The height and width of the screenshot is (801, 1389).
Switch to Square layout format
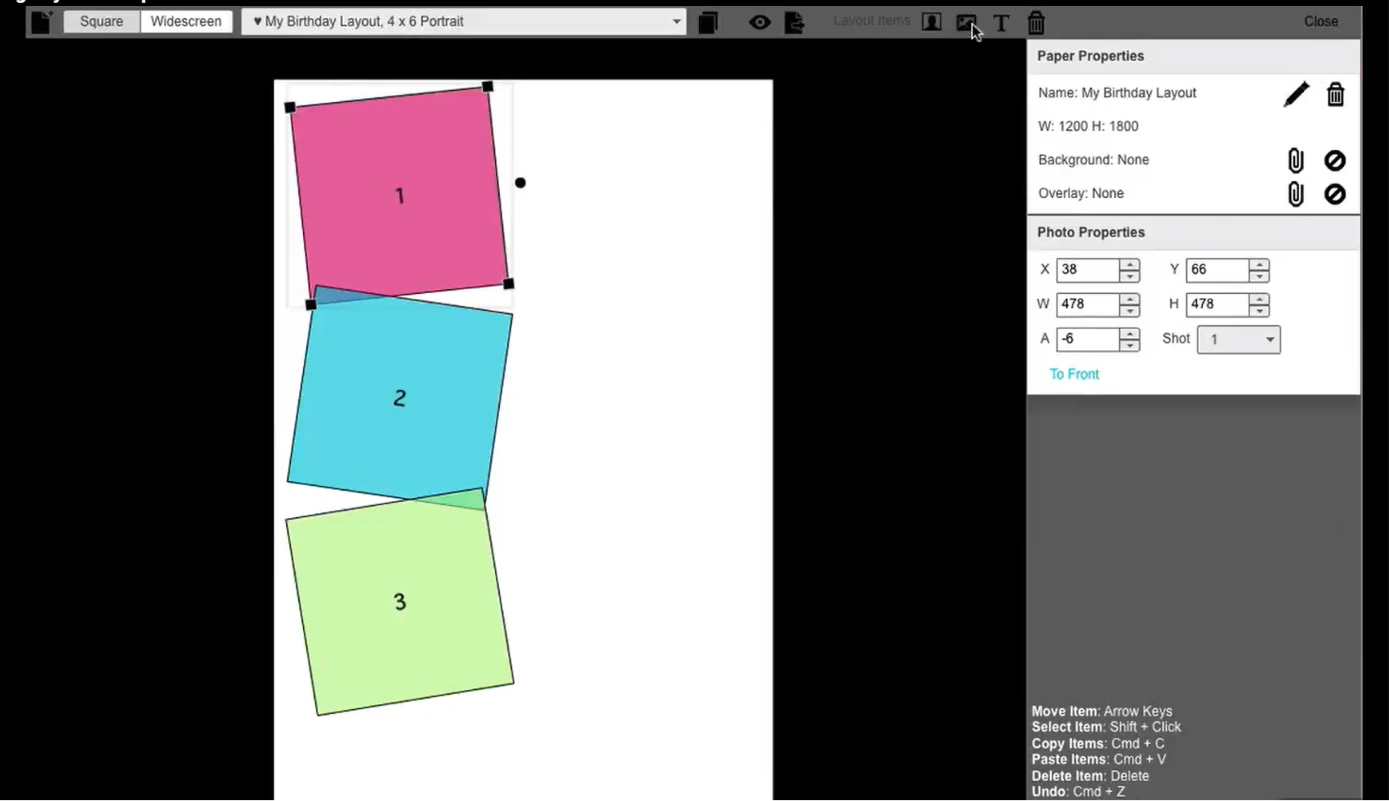tap(102, 21)
